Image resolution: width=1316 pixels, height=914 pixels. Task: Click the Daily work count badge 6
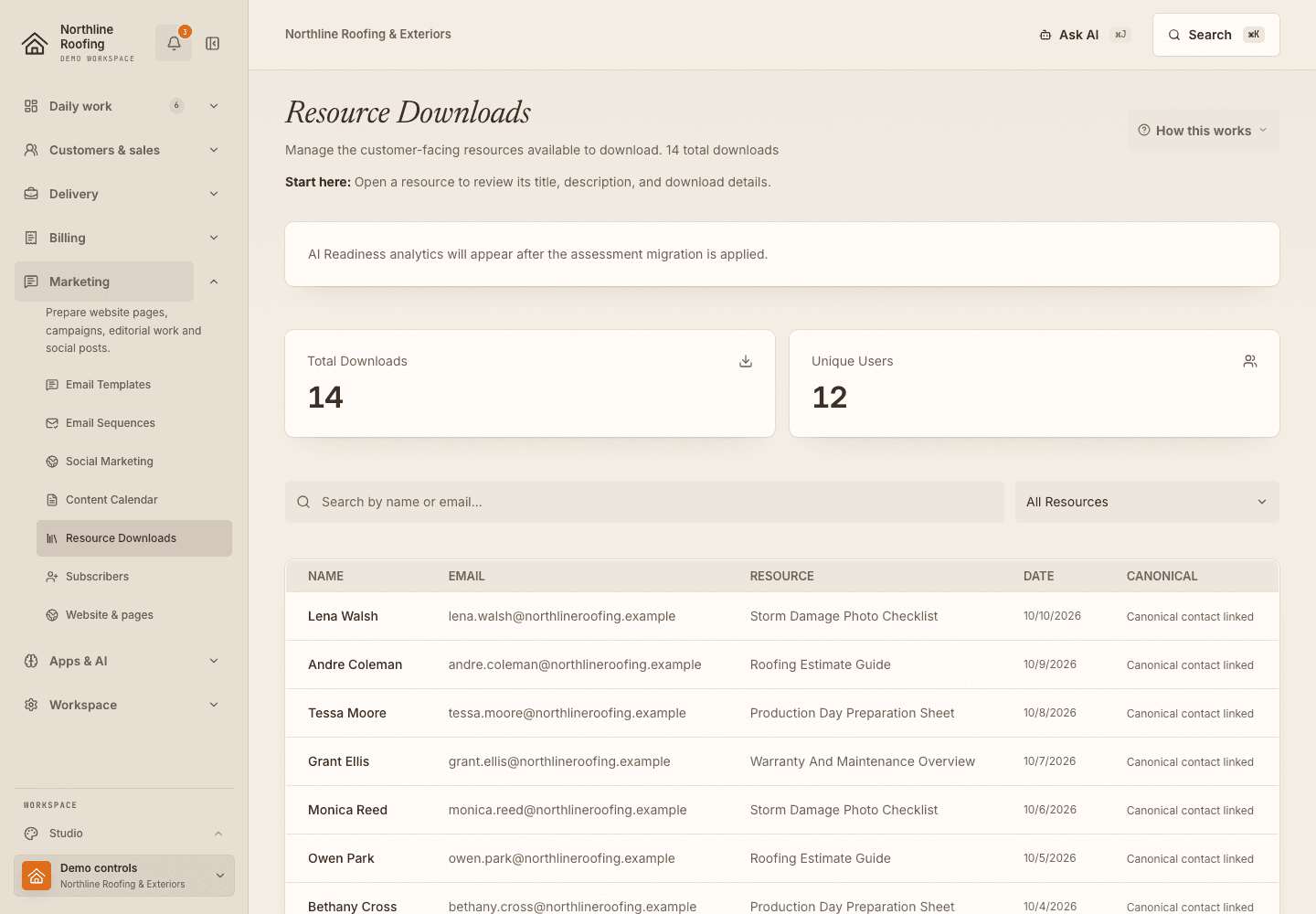[x=176, y=106]
